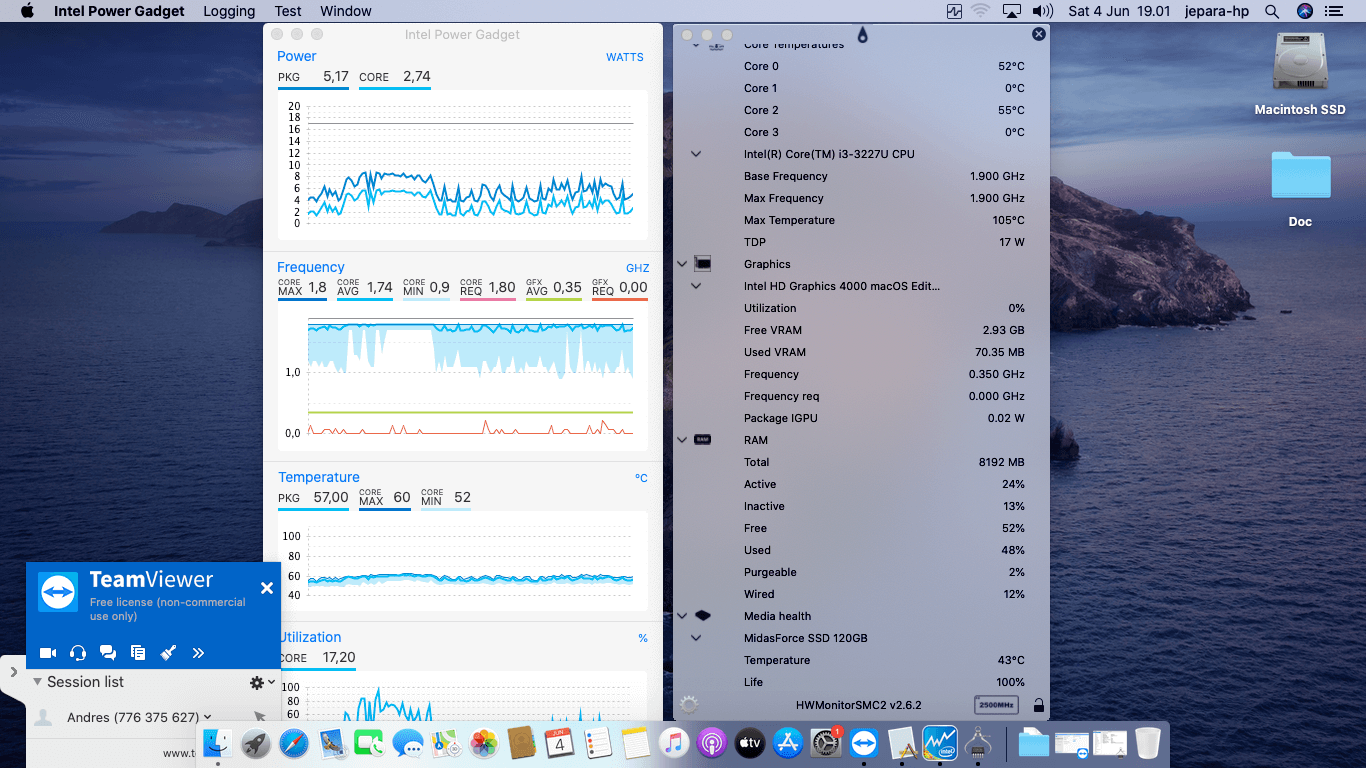Click the HWMonitorSMC2 droplet pin icon
1366x768 pixels.
pyautogui.click(x=862, y=34)
